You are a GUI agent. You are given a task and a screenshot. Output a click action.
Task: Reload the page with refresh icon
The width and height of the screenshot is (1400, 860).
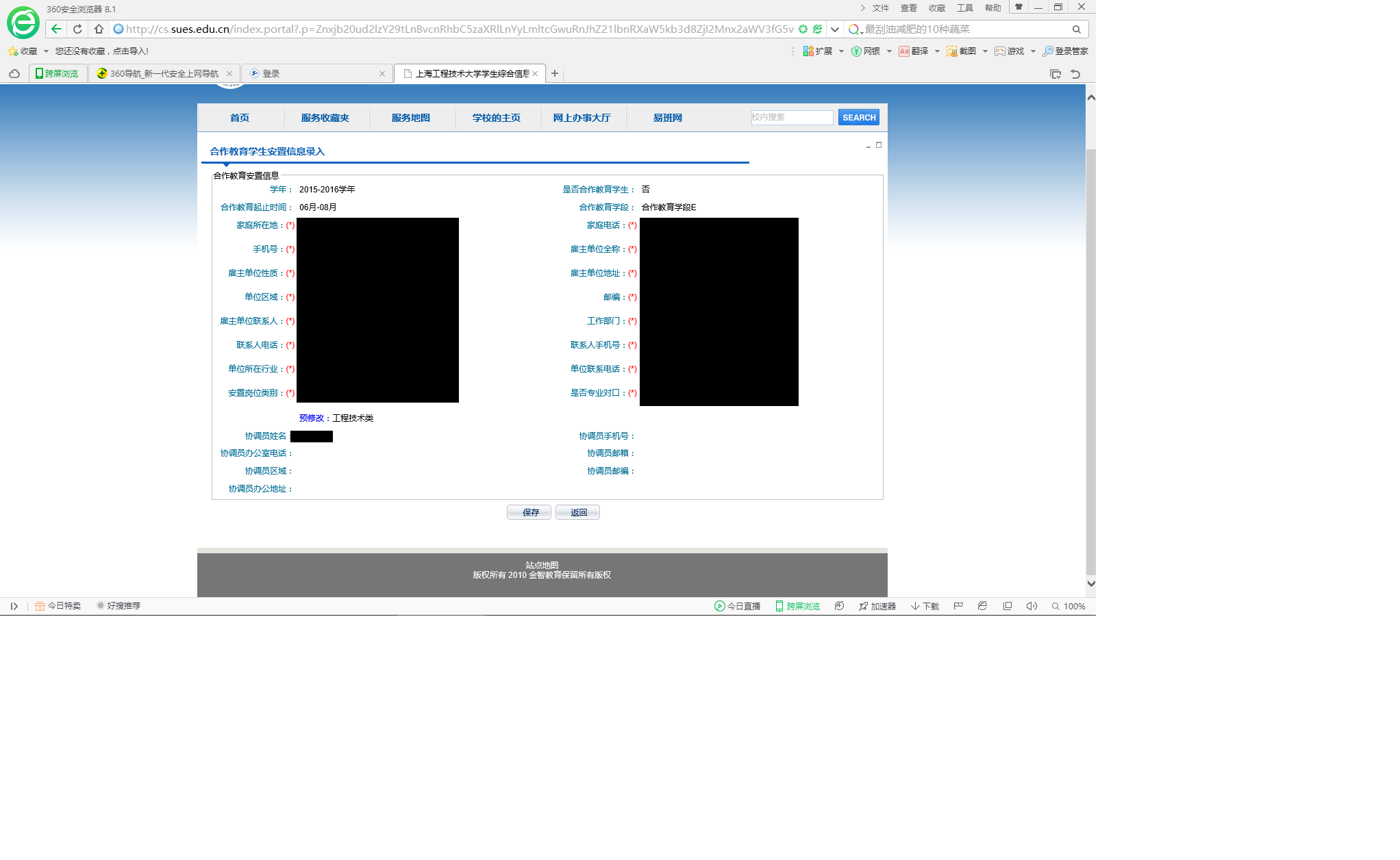tap(77, 29)
